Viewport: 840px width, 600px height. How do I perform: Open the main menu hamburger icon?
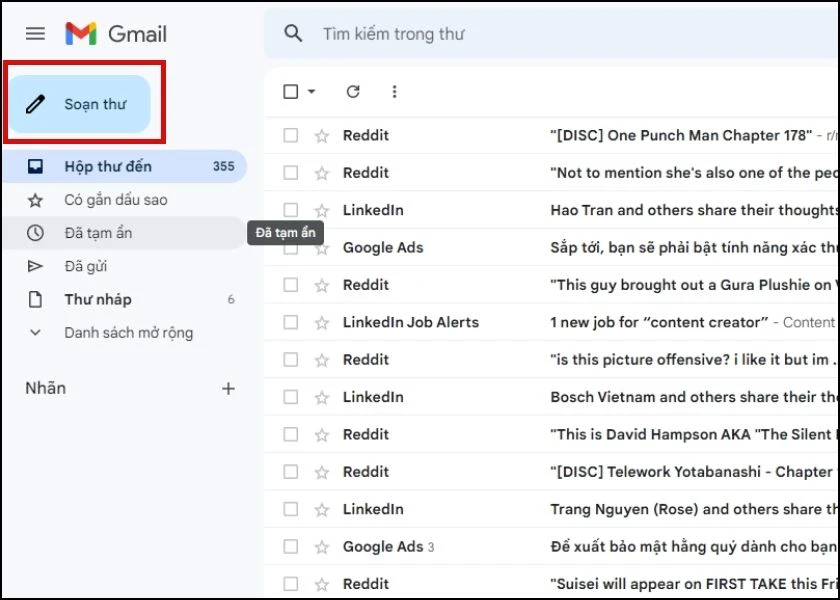pos(35,34)
